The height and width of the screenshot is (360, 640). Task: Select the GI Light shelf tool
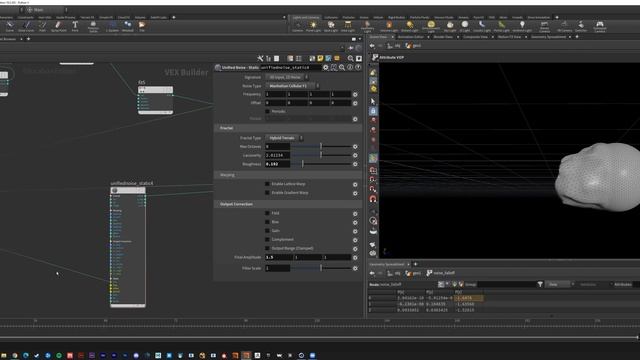click(x=464, y=27)
